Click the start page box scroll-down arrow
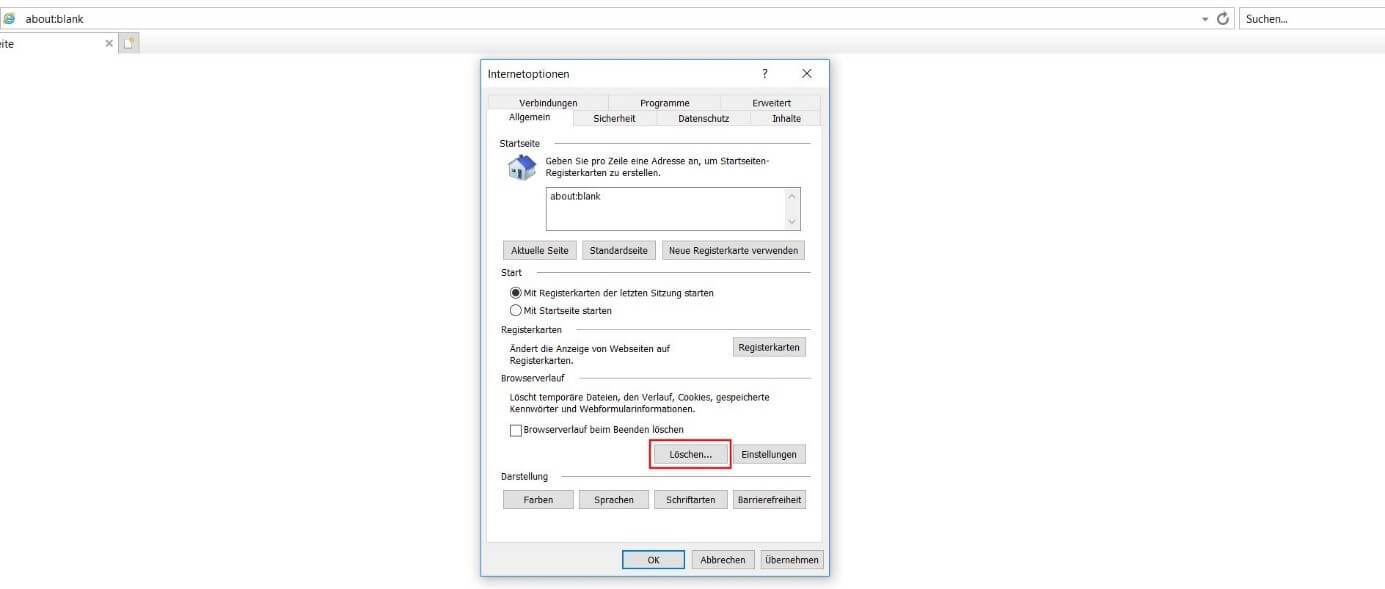This screenshot has height=589, width=1385. tap(793, 222)
